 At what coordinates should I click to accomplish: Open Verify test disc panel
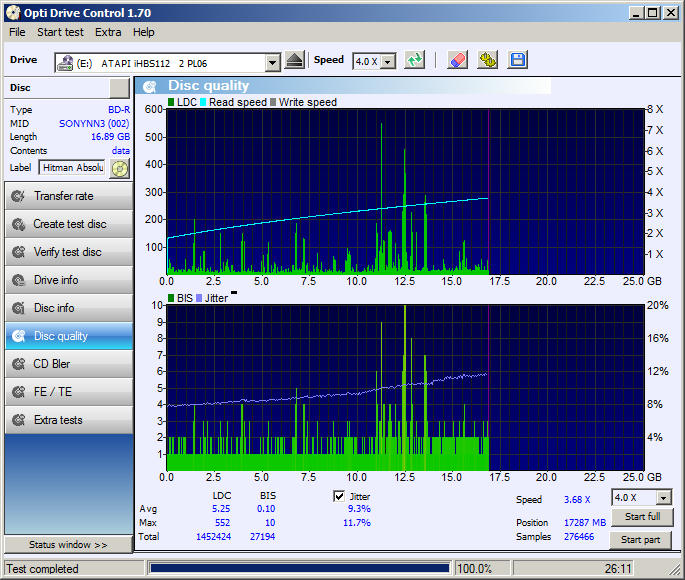(x=69, y=252)
